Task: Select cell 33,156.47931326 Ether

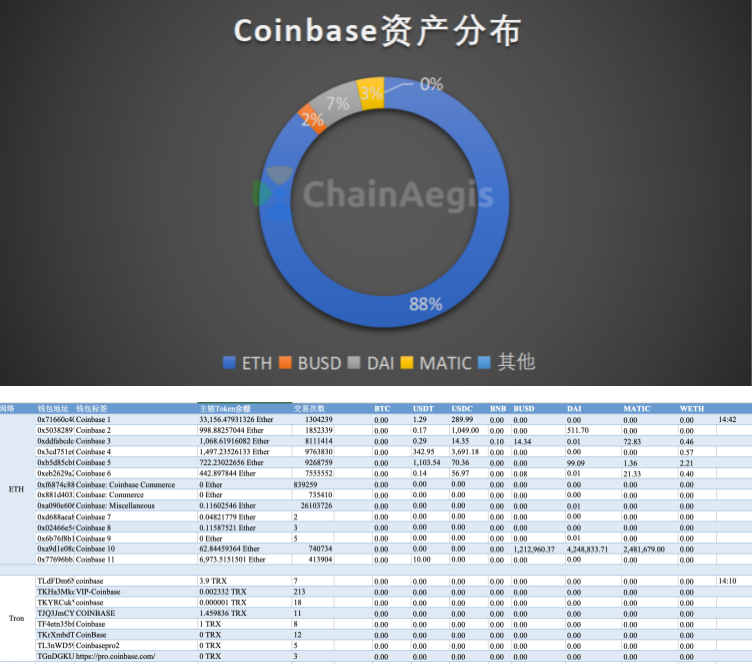Action: pos(245,419)
